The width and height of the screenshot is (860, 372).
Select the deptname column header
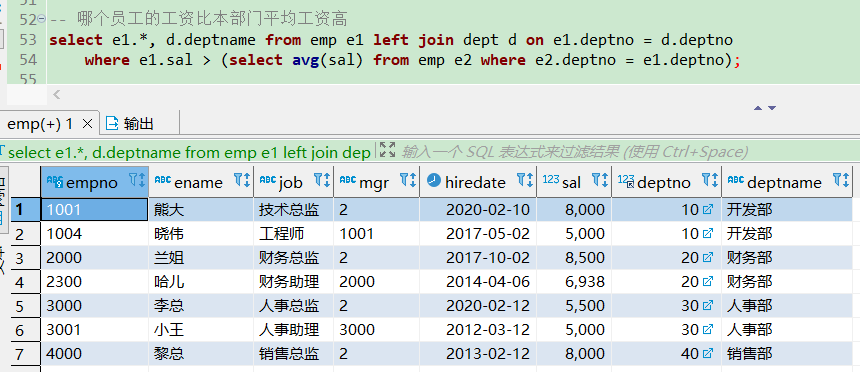[787, 181]
